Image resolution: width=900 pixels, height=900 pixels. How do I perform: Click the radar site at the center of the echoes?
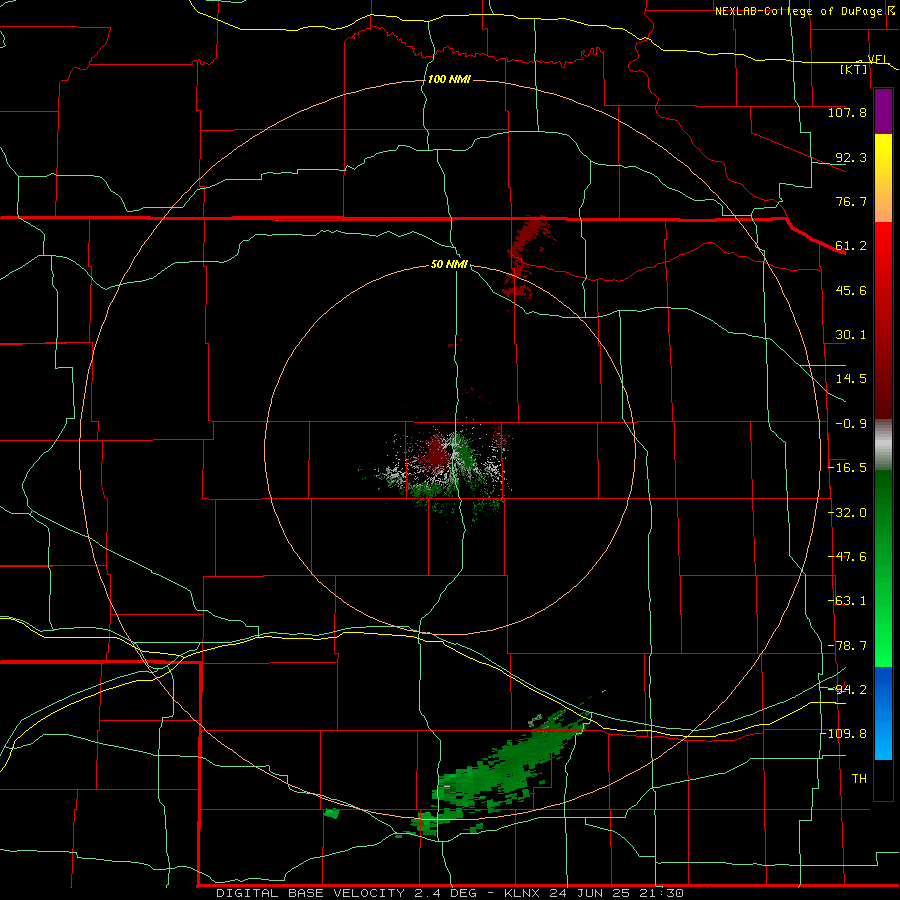coord(451,450)
